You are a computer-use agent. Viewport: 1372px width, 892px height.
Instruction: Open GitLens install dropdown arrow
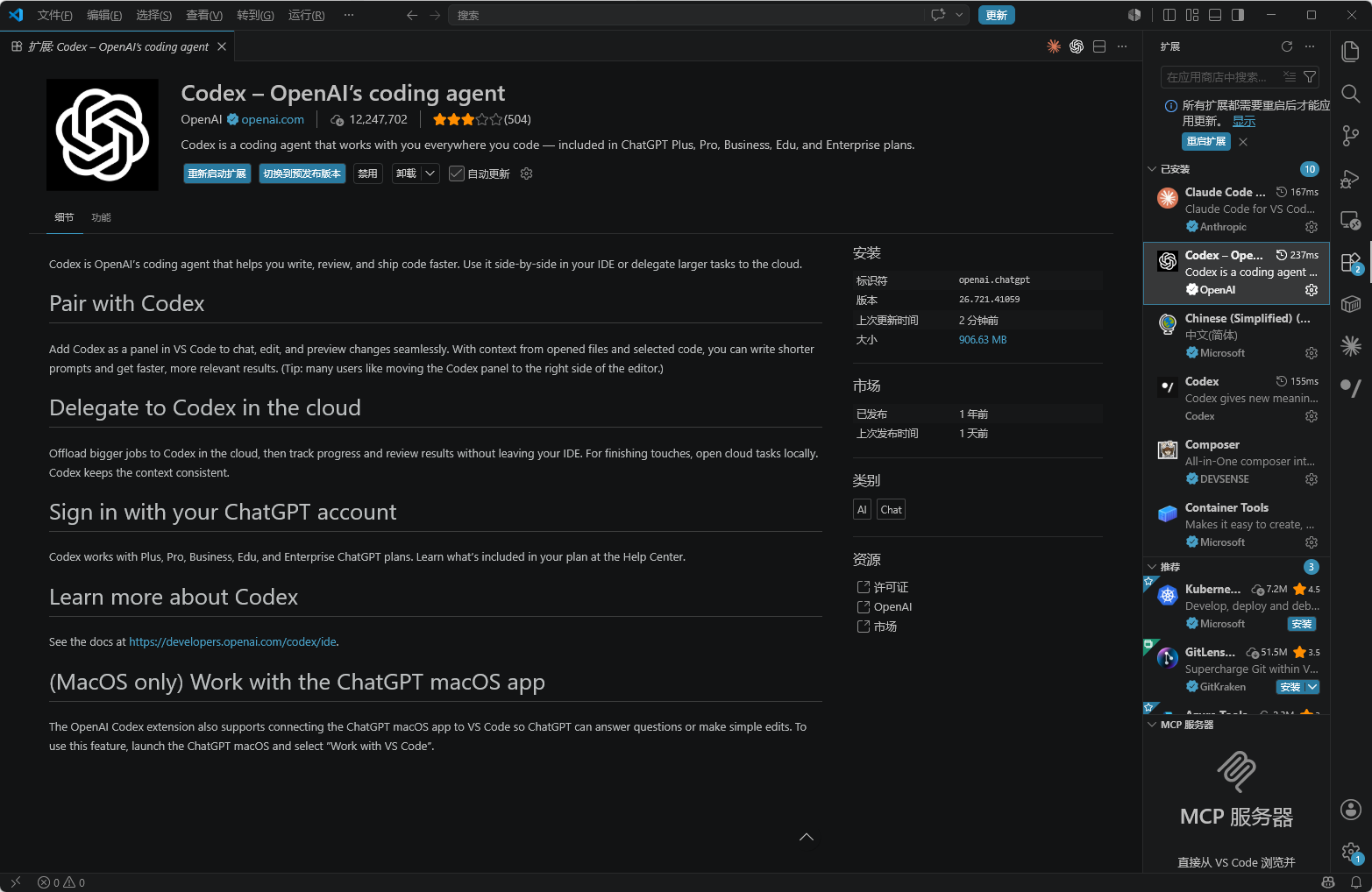tap(1312, 687)
